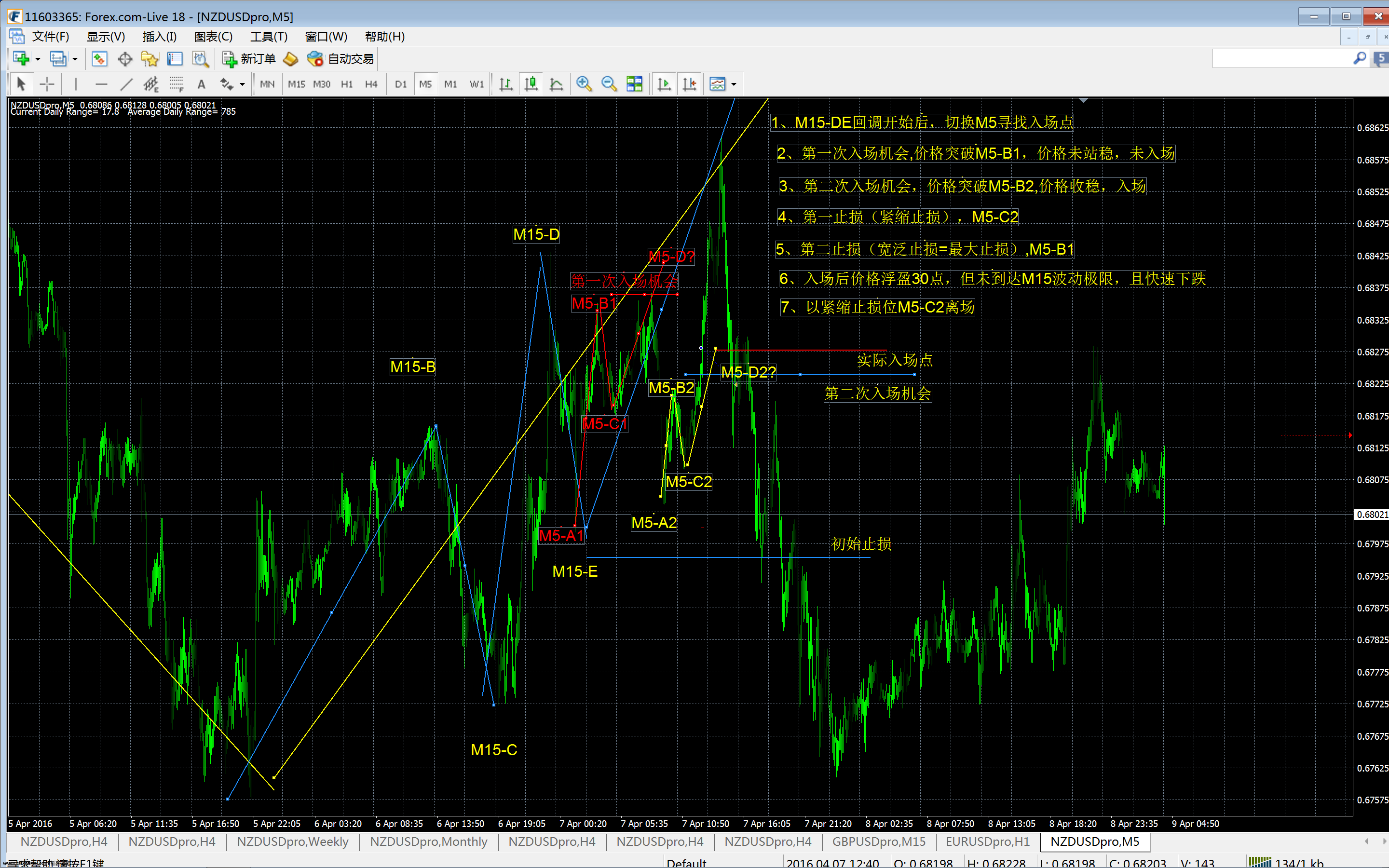Switch to GBPUSDpro,M15 chart tab
1389x868 pixels.
[x=879, y=841]
